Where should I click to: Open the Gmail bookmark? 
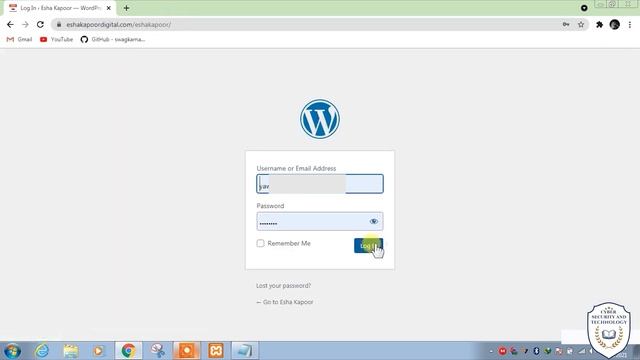[19, 39]
